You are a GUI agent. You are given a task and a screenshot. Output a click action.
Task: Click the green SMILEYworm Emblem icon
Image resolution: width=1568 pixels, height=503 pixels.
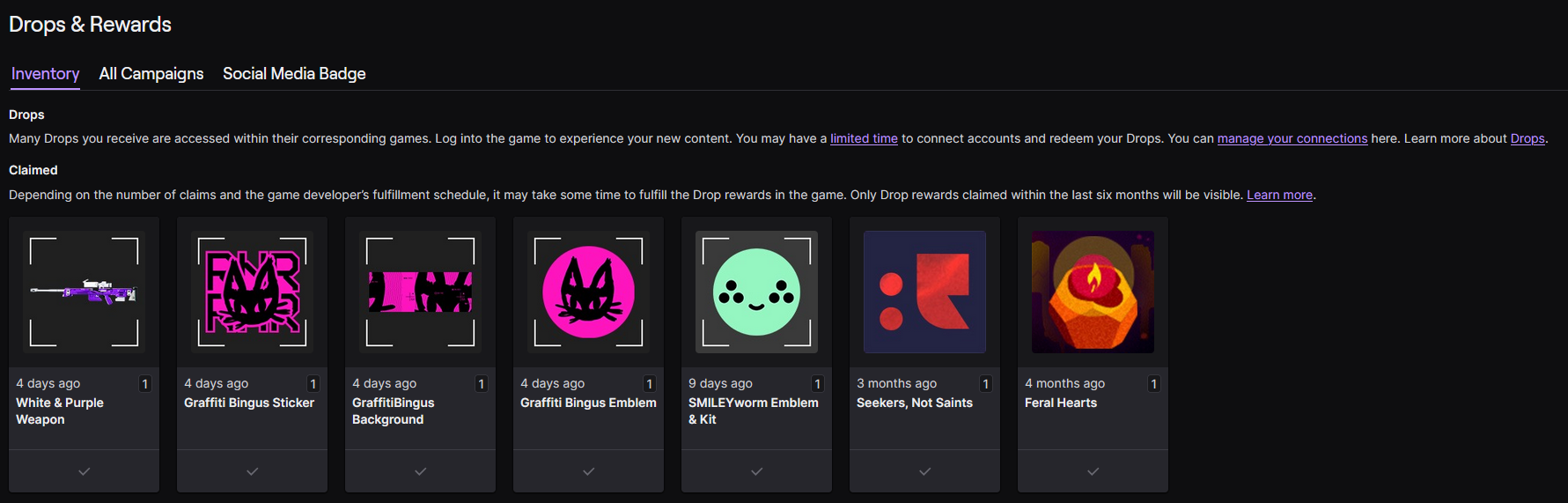tap(756, 292)
